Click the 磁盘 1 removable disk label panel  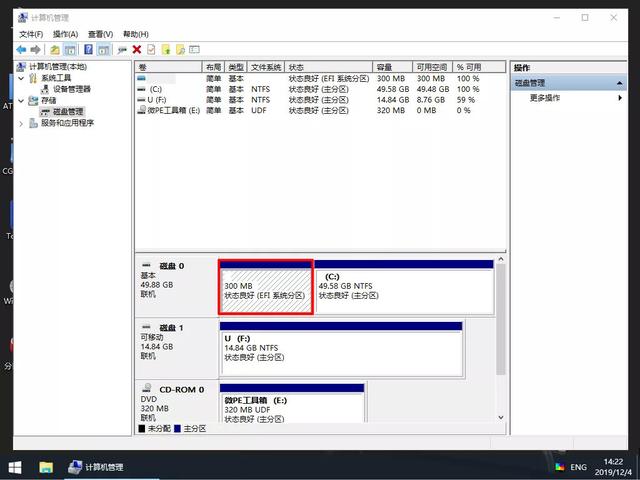pos(176,349)
